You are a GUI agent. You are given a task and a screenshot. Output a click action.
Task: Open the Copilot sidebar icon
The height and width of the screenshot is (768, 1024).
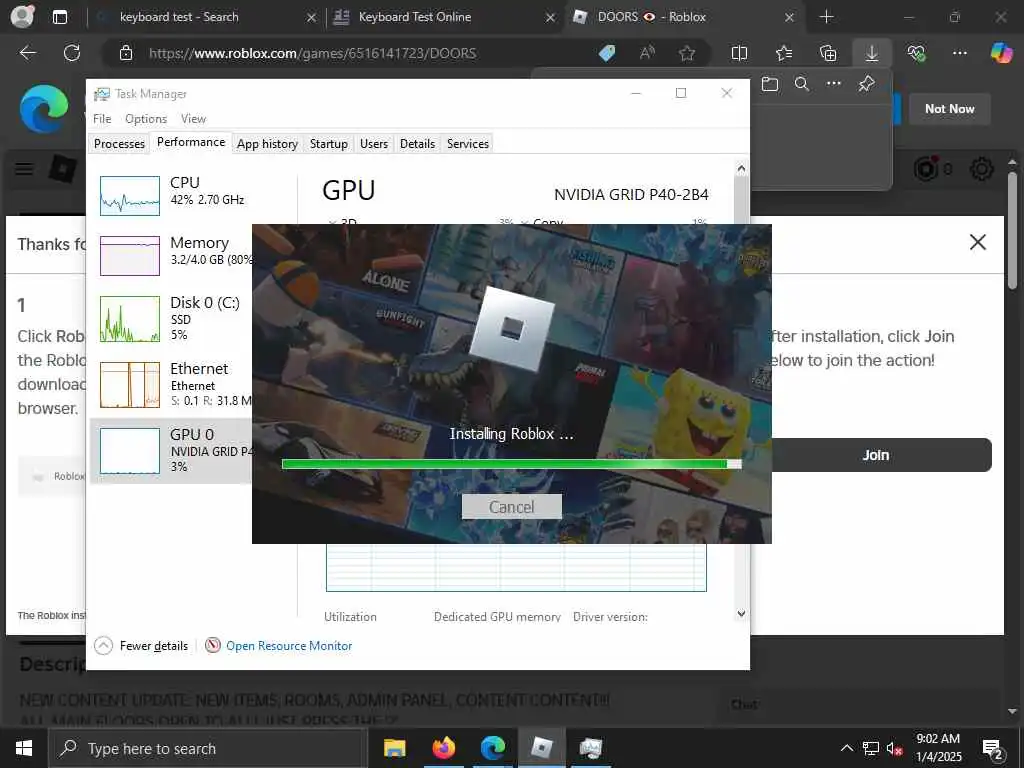tap(1001, 53)
